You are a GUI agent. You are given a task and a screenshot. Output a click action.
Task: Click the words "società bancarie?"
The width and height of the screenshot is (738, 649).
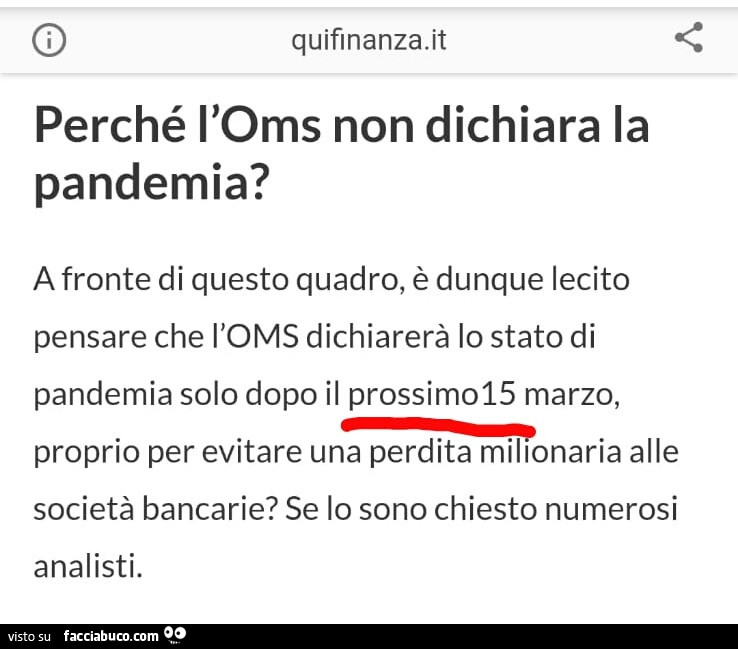[x=155, y=509]
